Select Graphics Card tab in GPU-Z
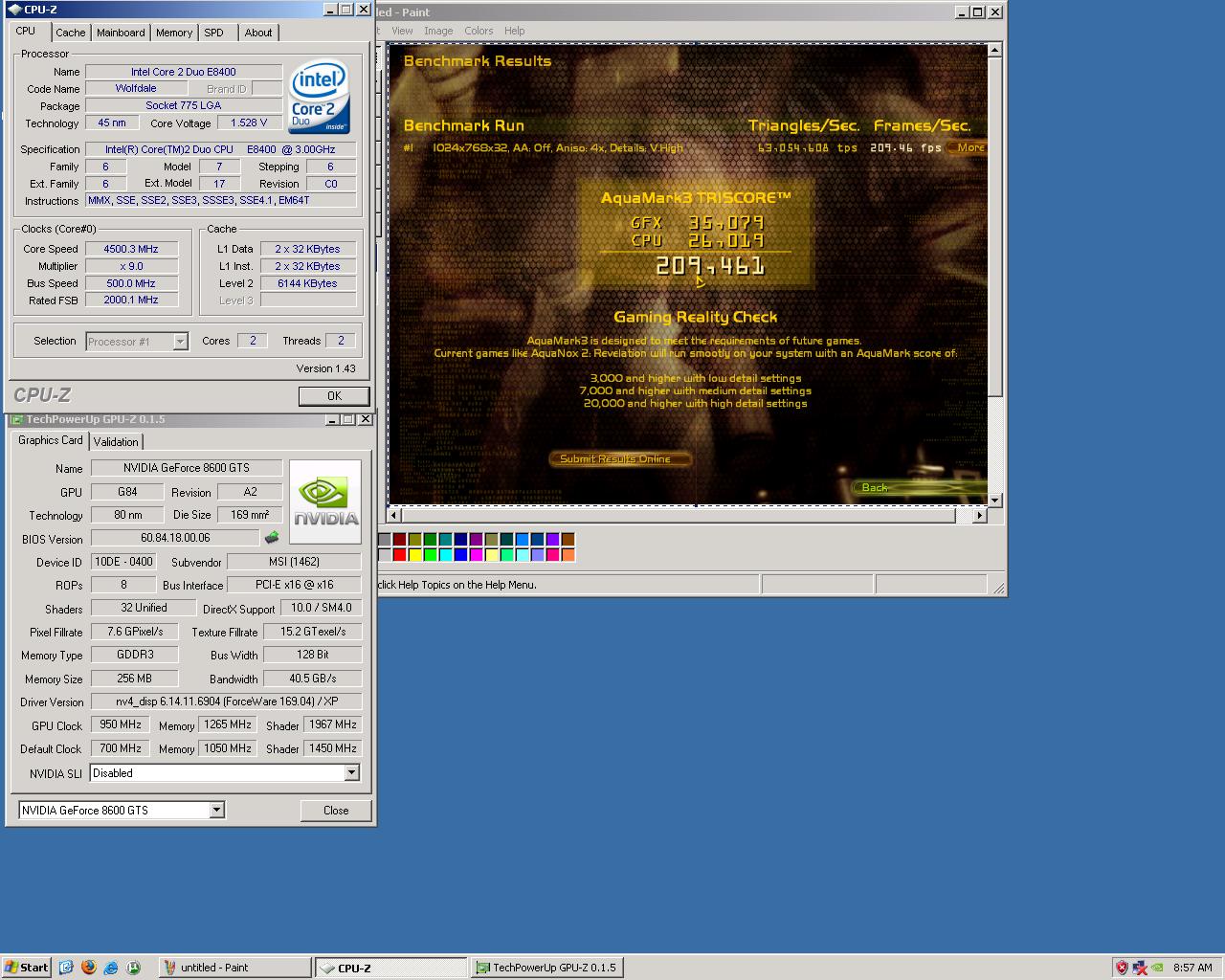Viewport: 1225px width, 980px height. [51, 440]
